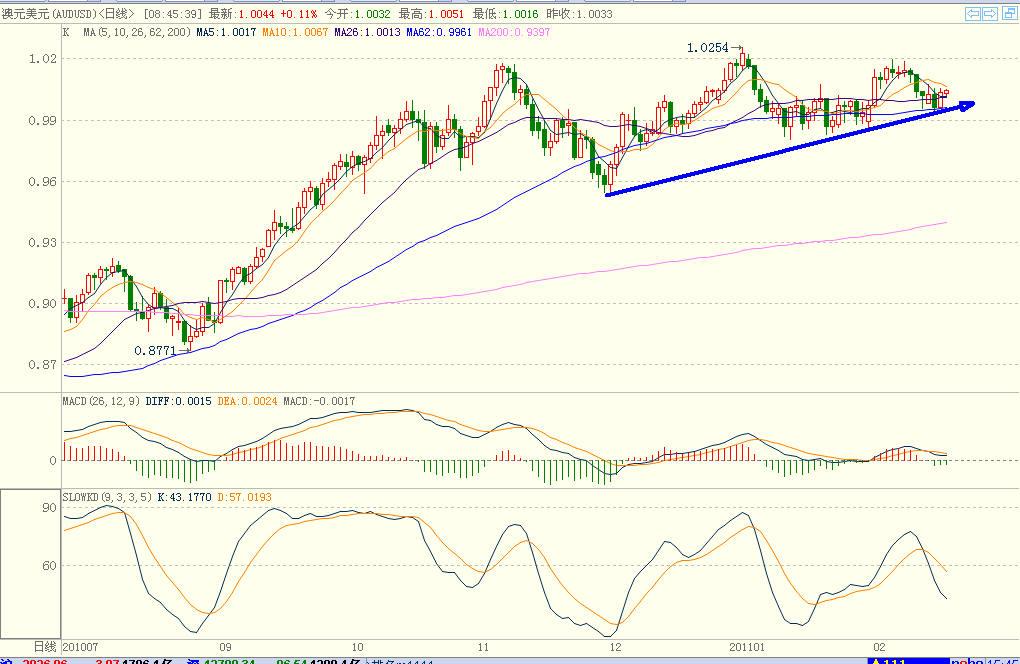Click the MA26:1.0013 value
This screenshot has width=1020, height=664.
click(x=368, y=32)
